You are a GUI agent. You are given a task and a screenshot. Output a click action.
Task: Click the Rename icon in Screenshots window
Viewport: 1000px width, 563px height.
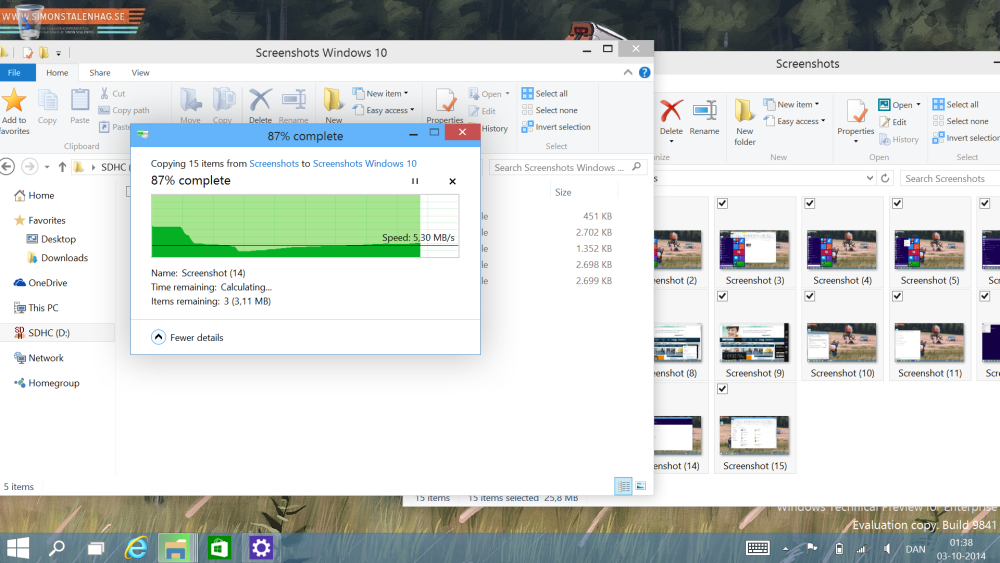(704, 115)
